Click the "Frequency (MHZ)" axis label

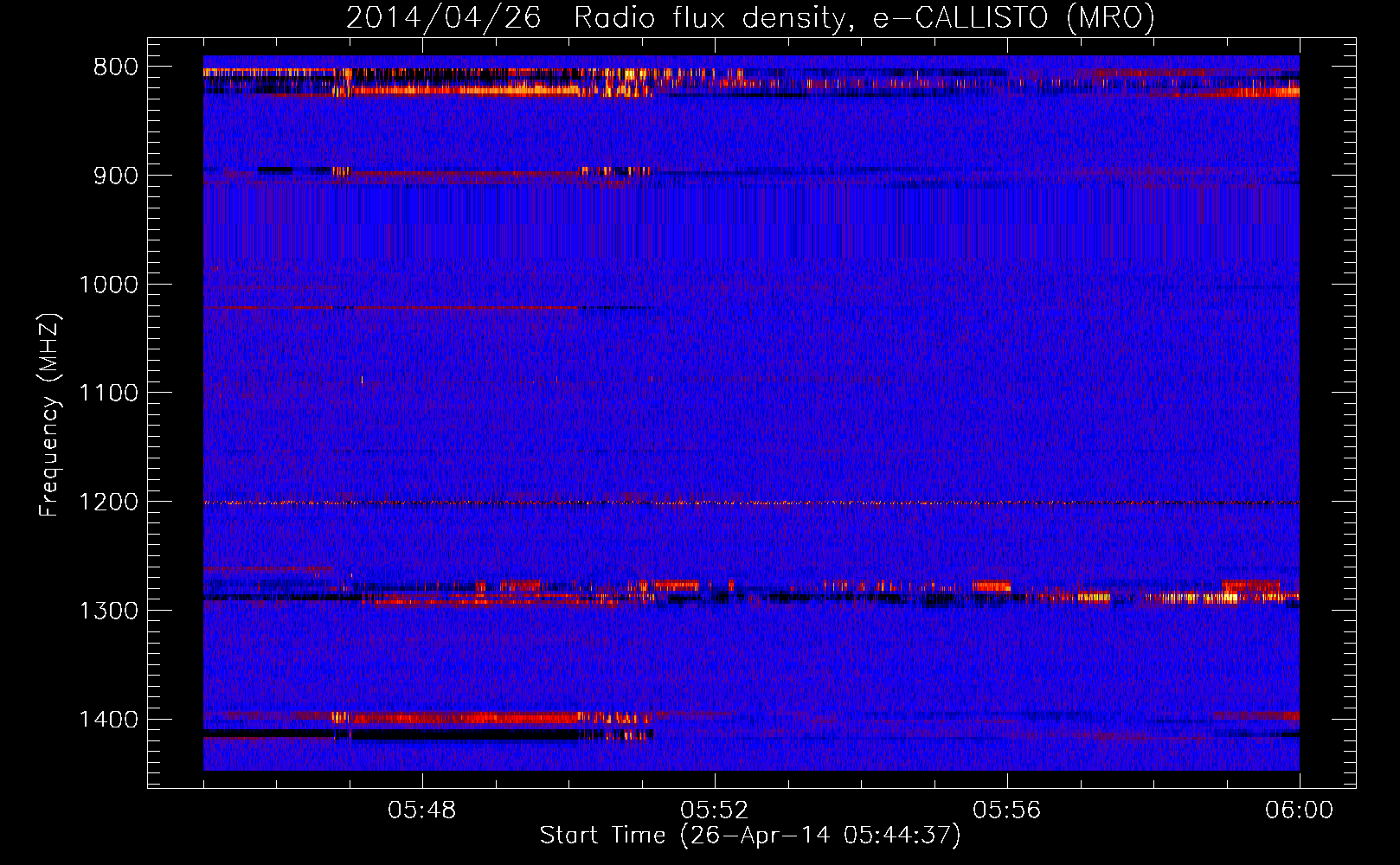pyautogui.click(x=49, y=415)
